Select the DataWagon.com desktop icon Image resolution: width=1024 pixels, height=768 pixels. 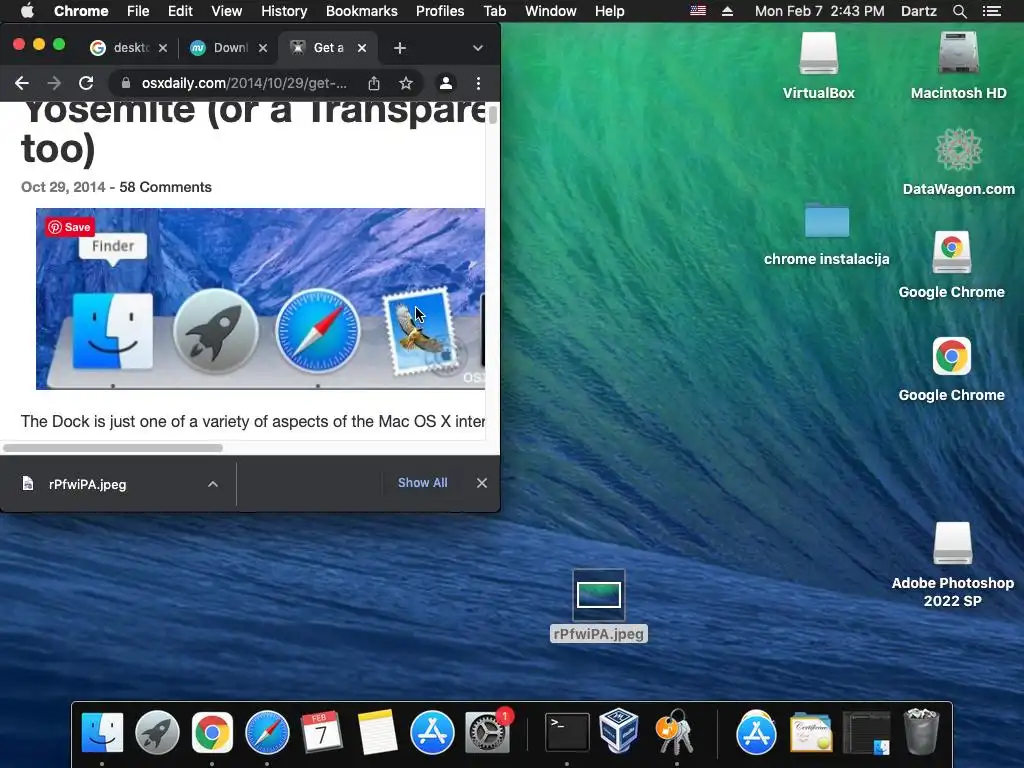tap(958, 161)
